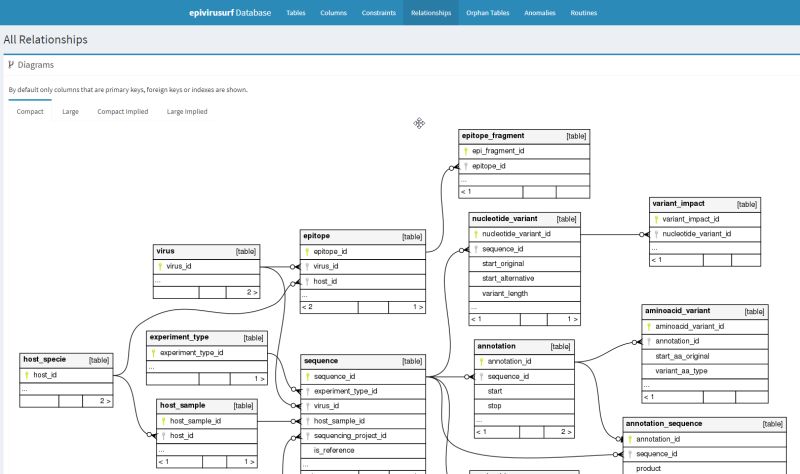This screenshot has height=474, width=800.
Task: Click the Diagrams branch icon
Action: [x=11, y=65]
